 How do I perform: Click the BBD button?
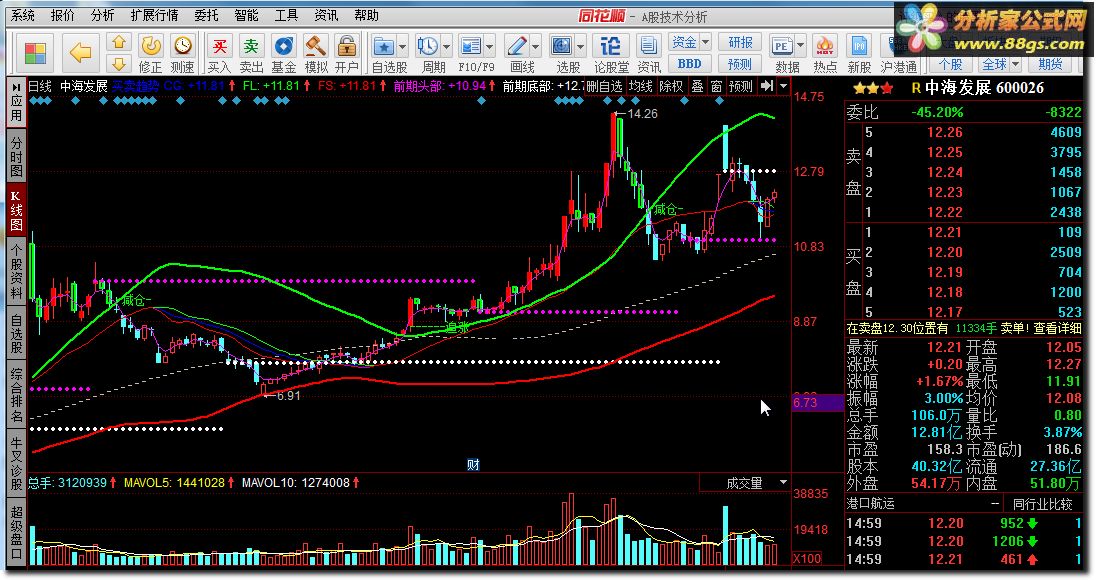pyautogui.click(x=690, y=64)
